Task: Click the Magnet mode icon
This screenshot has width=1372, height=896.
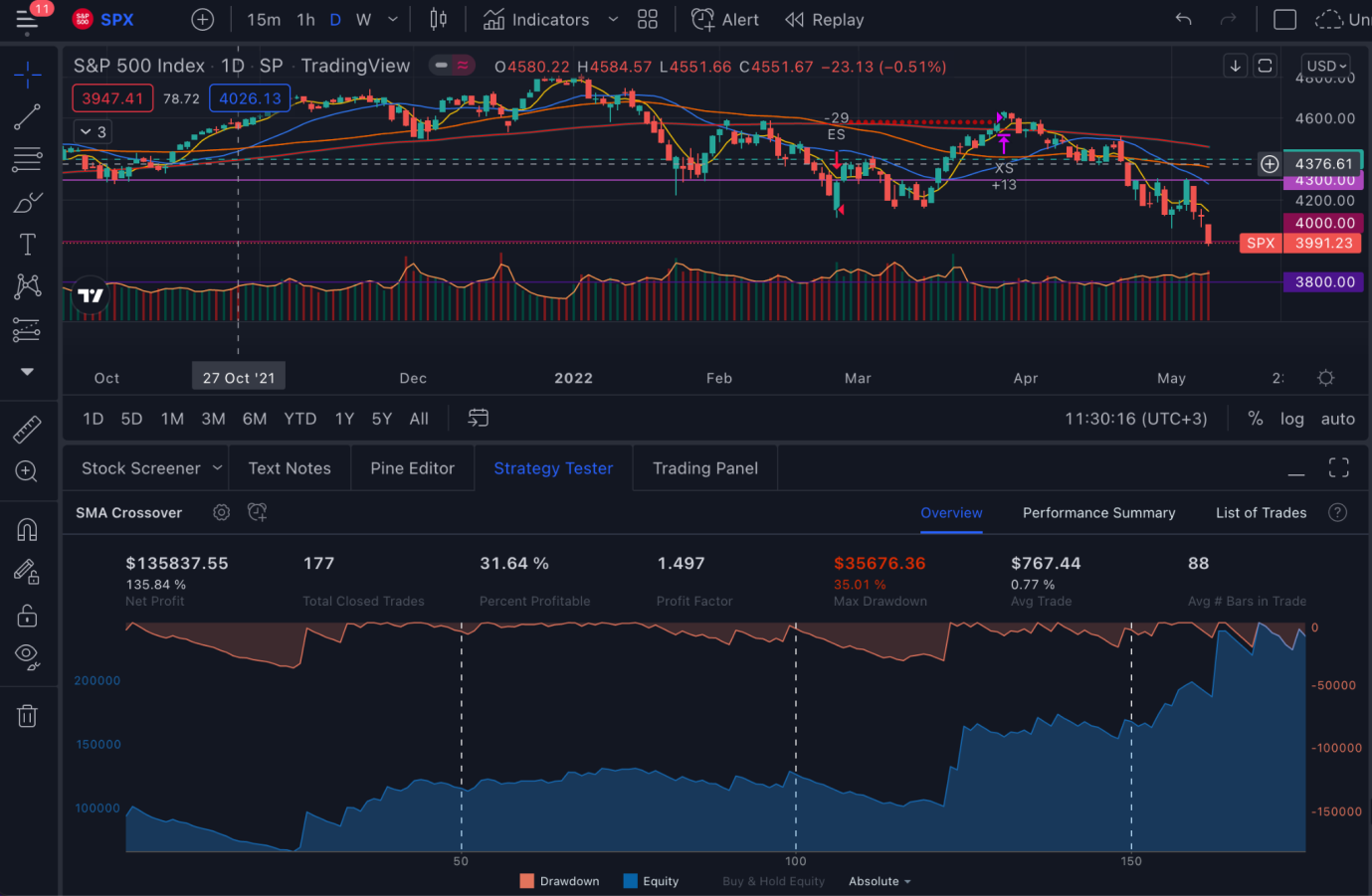Action: click(x=27, y=530)
